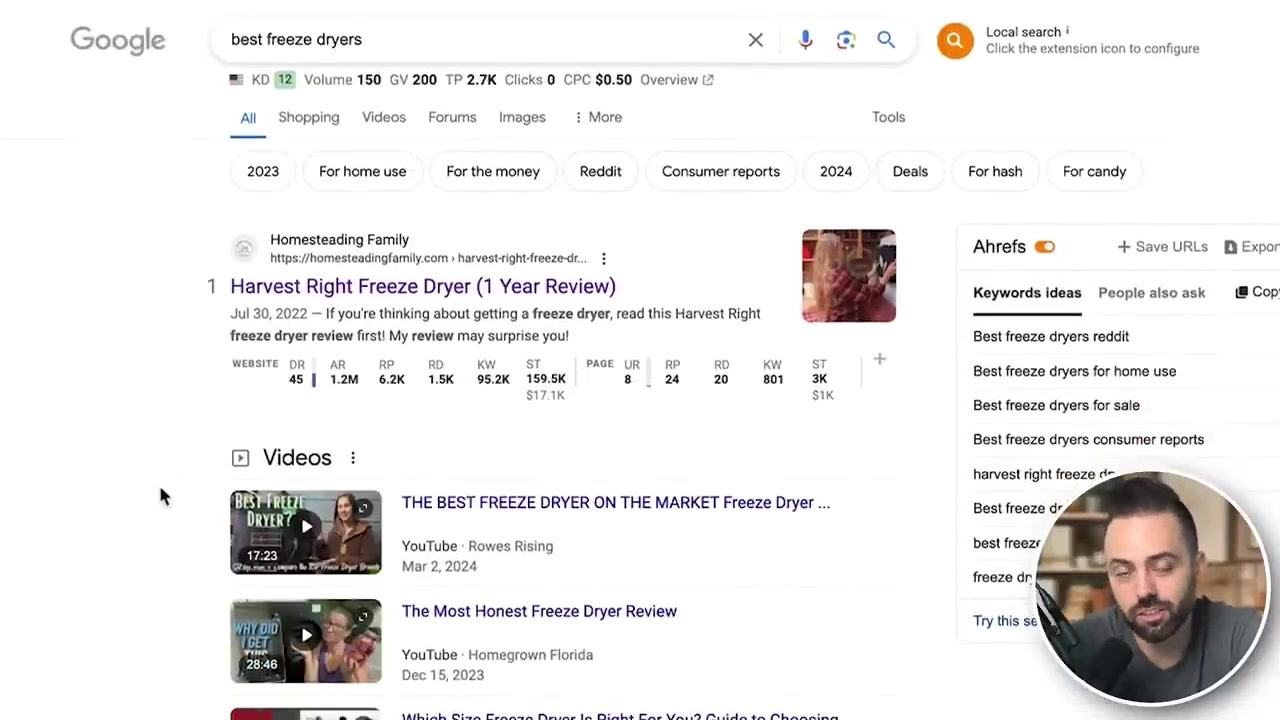Select keyword Best freeze dryers for sale
The width and height of the screenshot is (1280, 720).
tap(1056, 405)
